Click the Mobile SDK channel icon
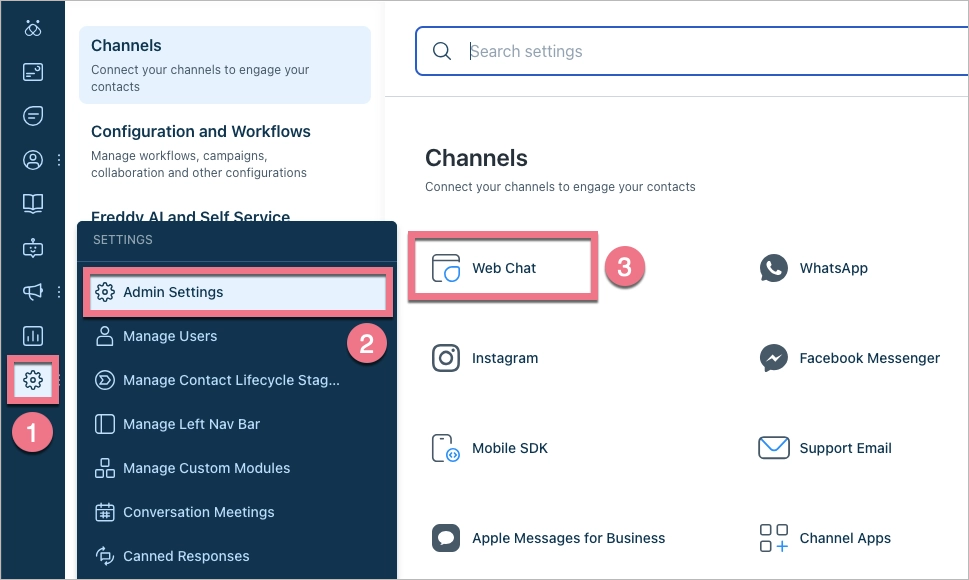This screenshot has width=969, height=580. point(446,448)
